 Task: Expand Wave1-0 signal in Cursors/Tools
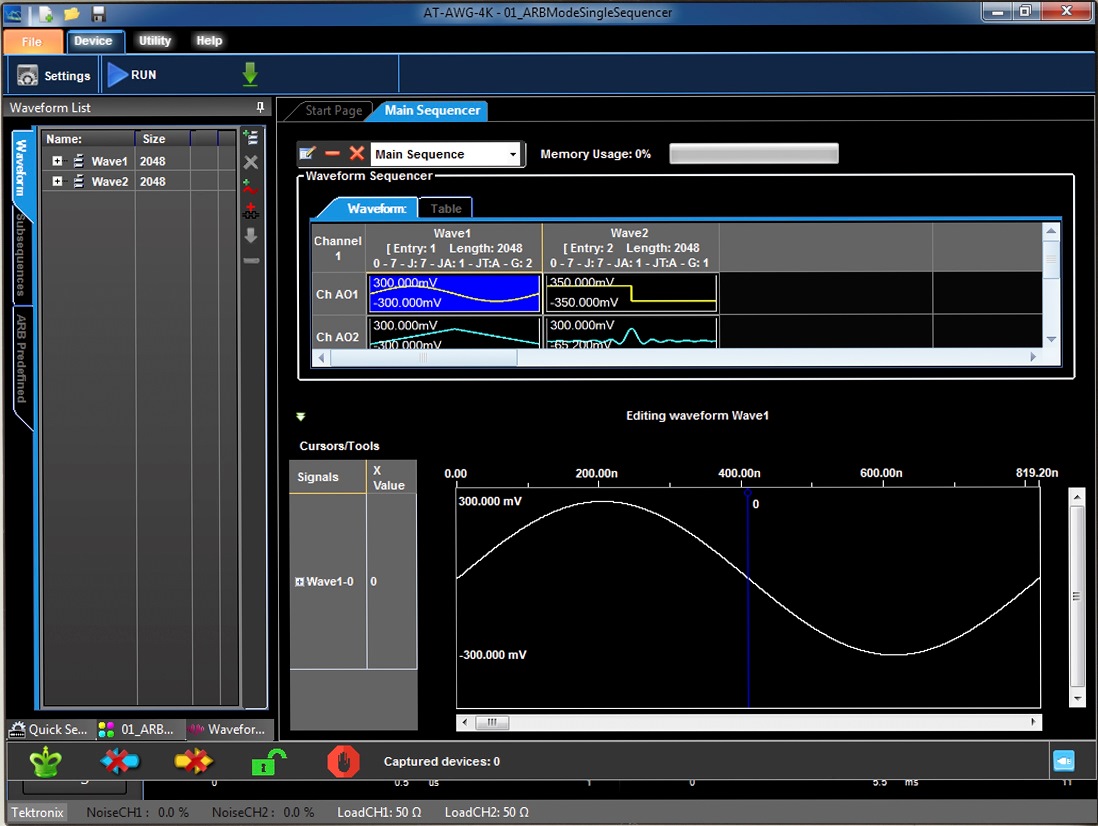pyautogui.click(x=299, y=582)
